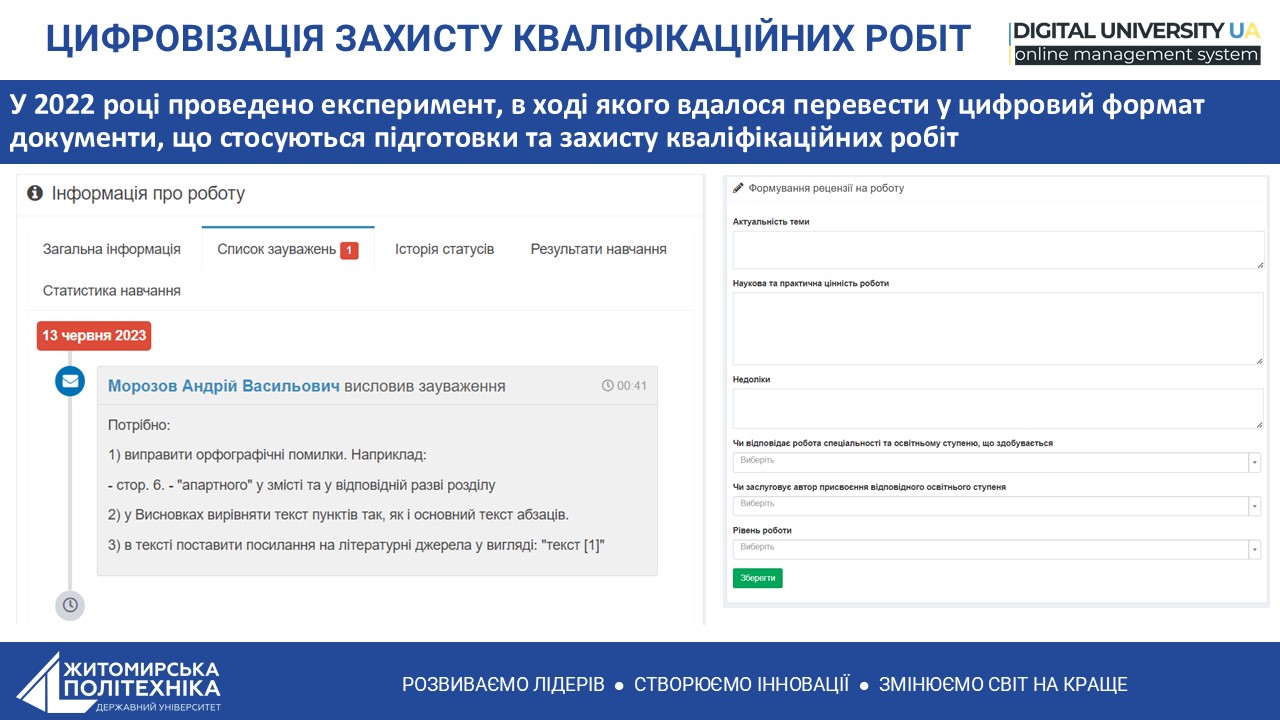Image resolution: width=1280 pixels, height=720 pixels.
Task: Click the blue envelope icon on the timeline
Action: [70, 381]
